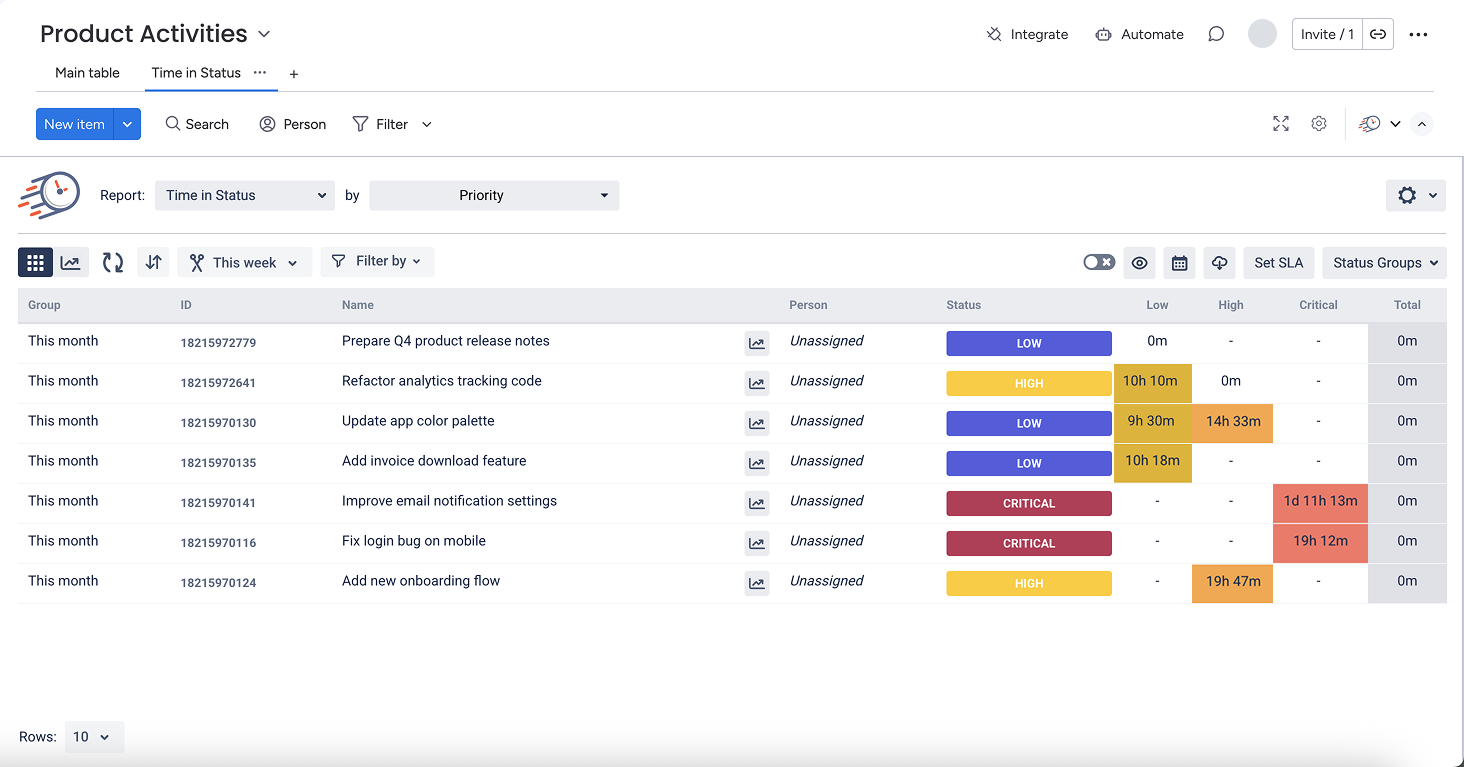The image size is (1464, 767).
Task: Open the conversation bubble icon
Action: click(1216, 34)
